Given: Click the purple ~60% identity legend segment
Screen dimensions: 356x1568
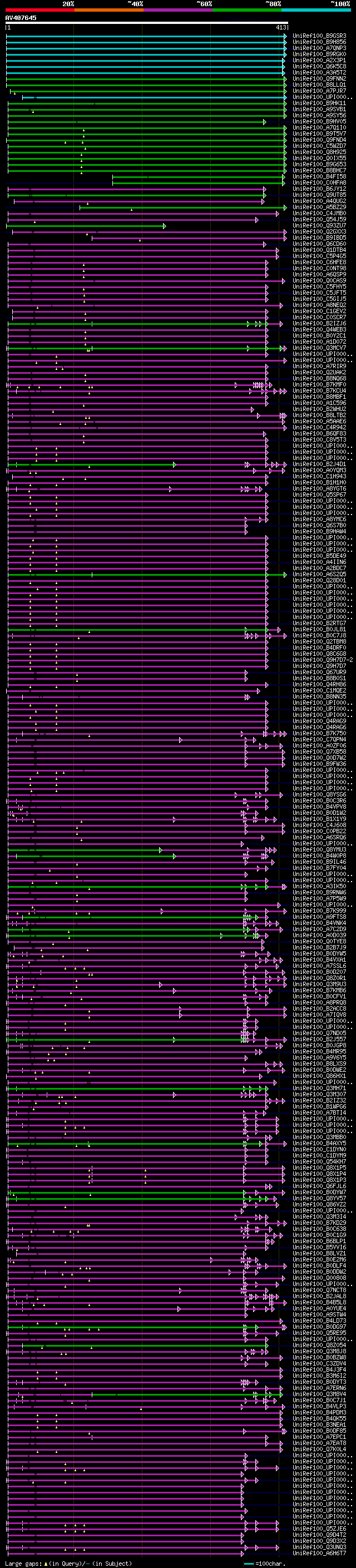Looking at the screenshot, I should pyautogui.click(x=179, y=10).
